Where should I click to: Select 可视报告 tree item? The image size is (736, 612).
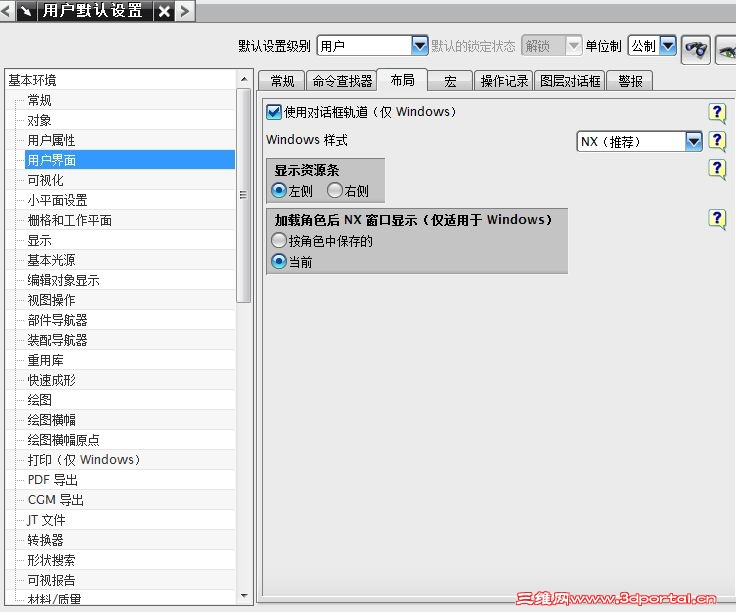[x=52, y=580]
